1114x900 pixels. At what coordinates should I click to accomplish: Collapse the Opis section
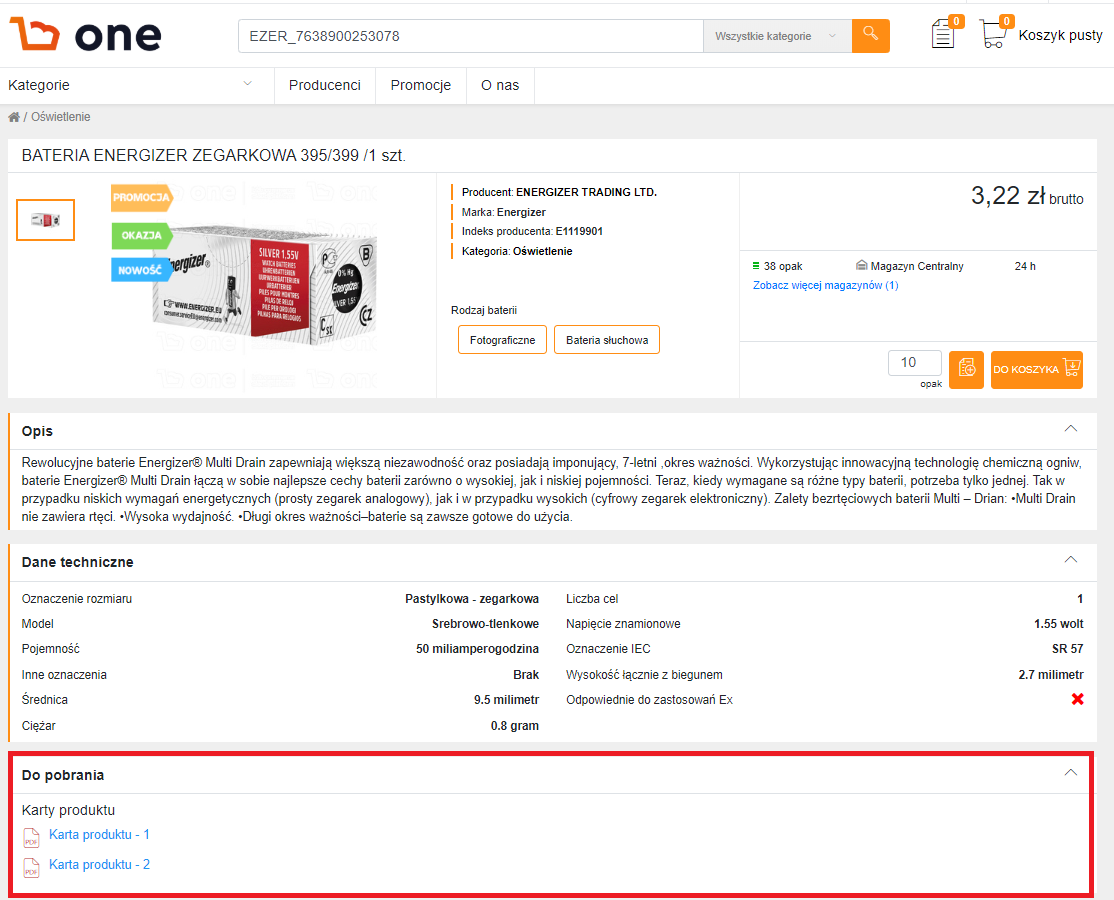(1071, 428)
